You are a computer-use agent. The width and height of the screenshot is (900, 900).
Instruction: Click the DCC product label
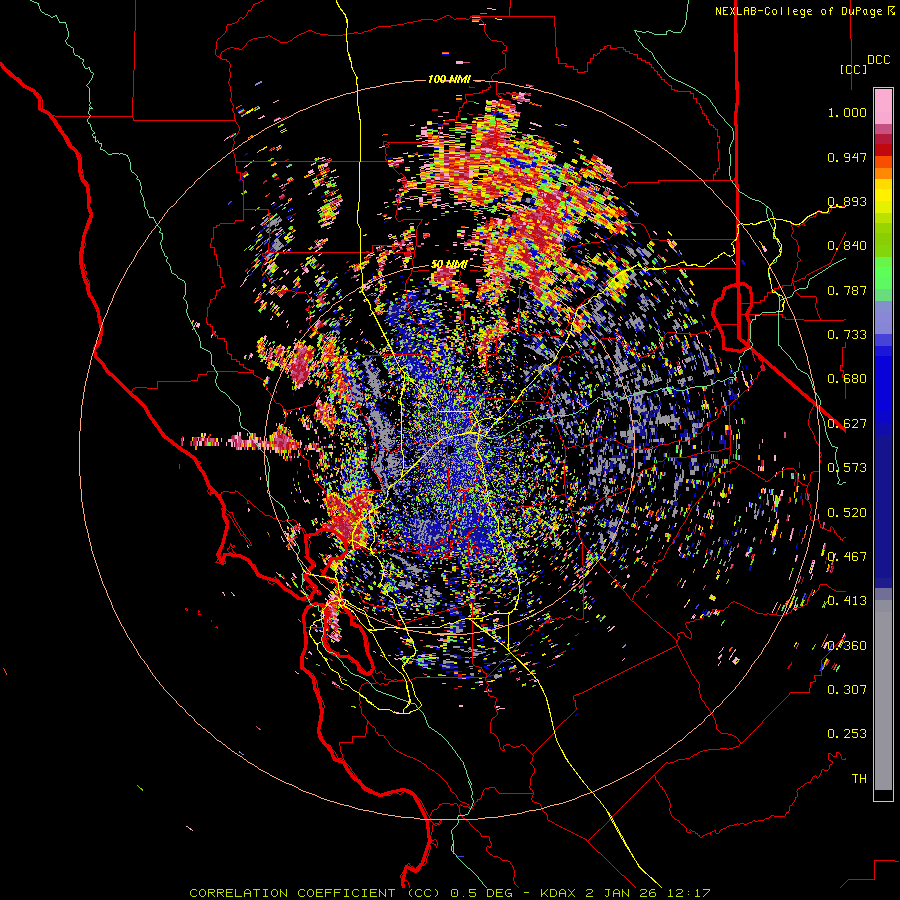click(879, 60)
